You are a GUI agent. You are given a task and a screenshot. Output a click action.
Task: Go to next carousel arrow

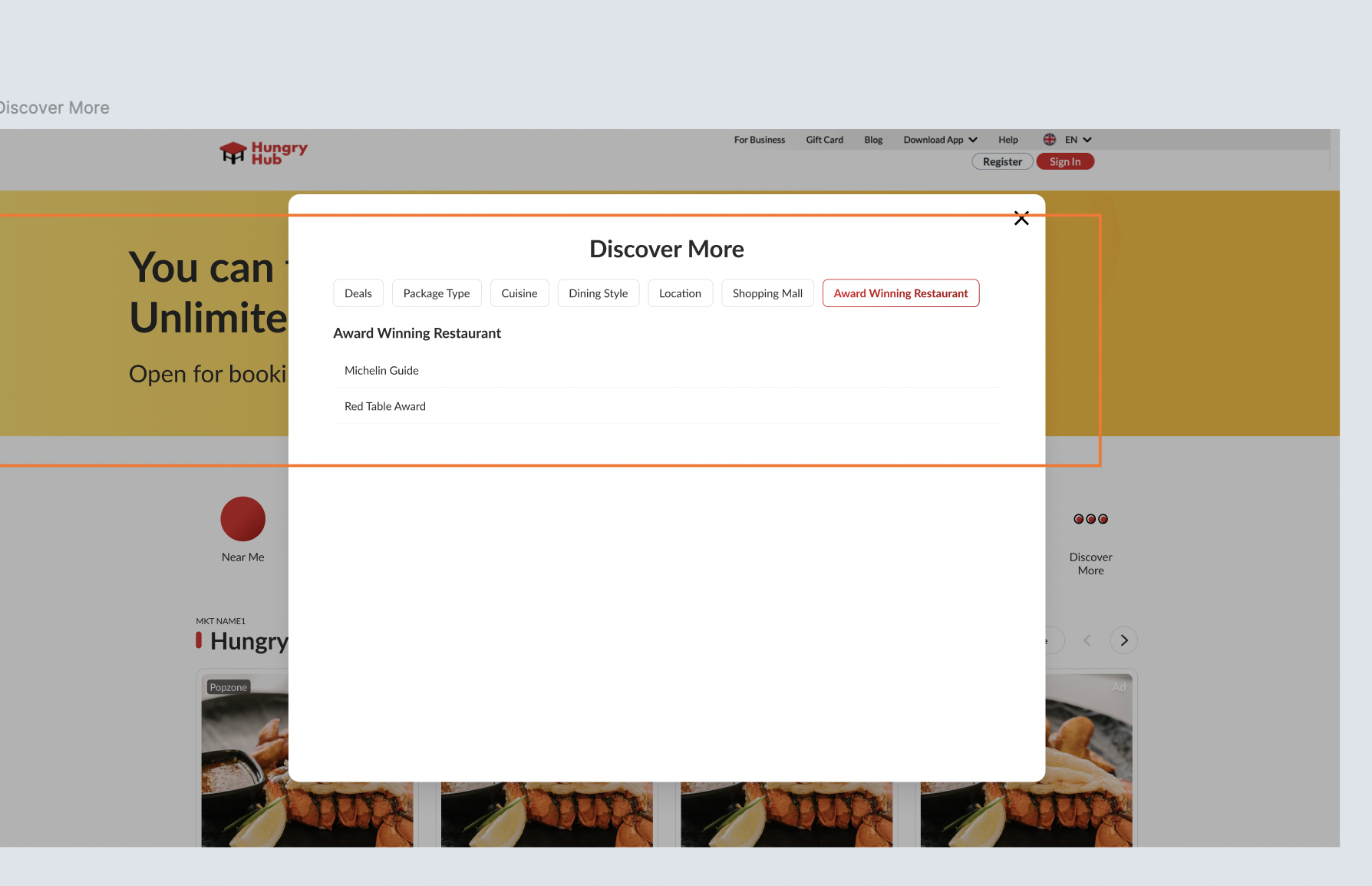[x=1123, y=640]
